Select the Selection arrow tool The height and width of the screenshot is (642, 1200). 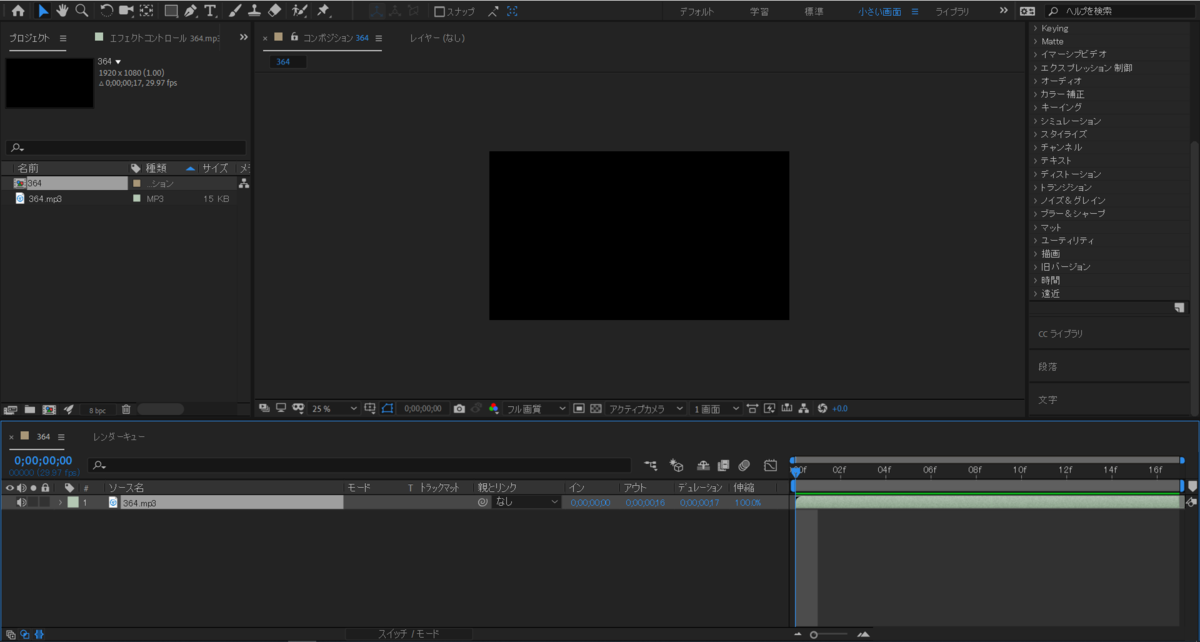coord(43,11)
